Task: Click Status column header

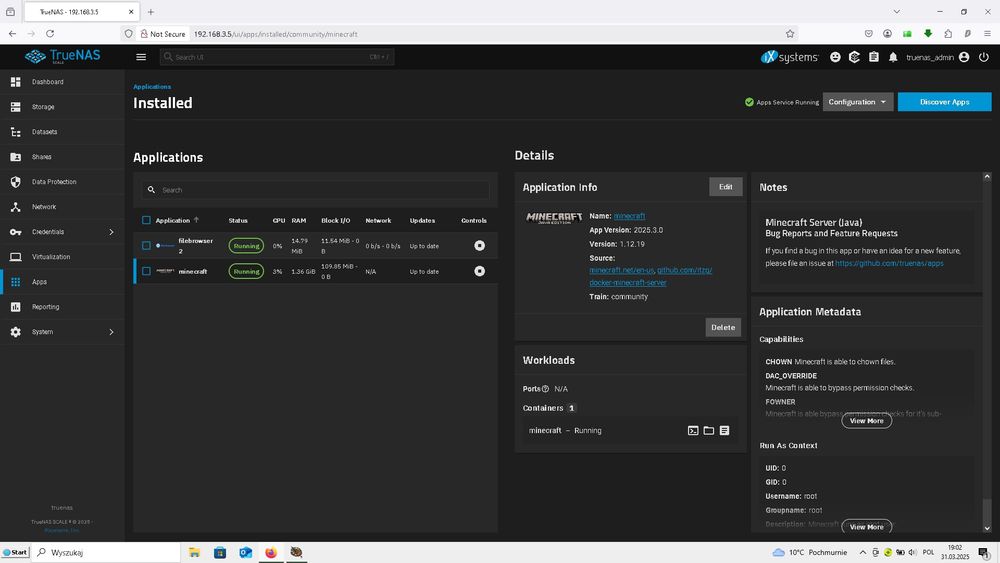Action: [x=238, y=221]
